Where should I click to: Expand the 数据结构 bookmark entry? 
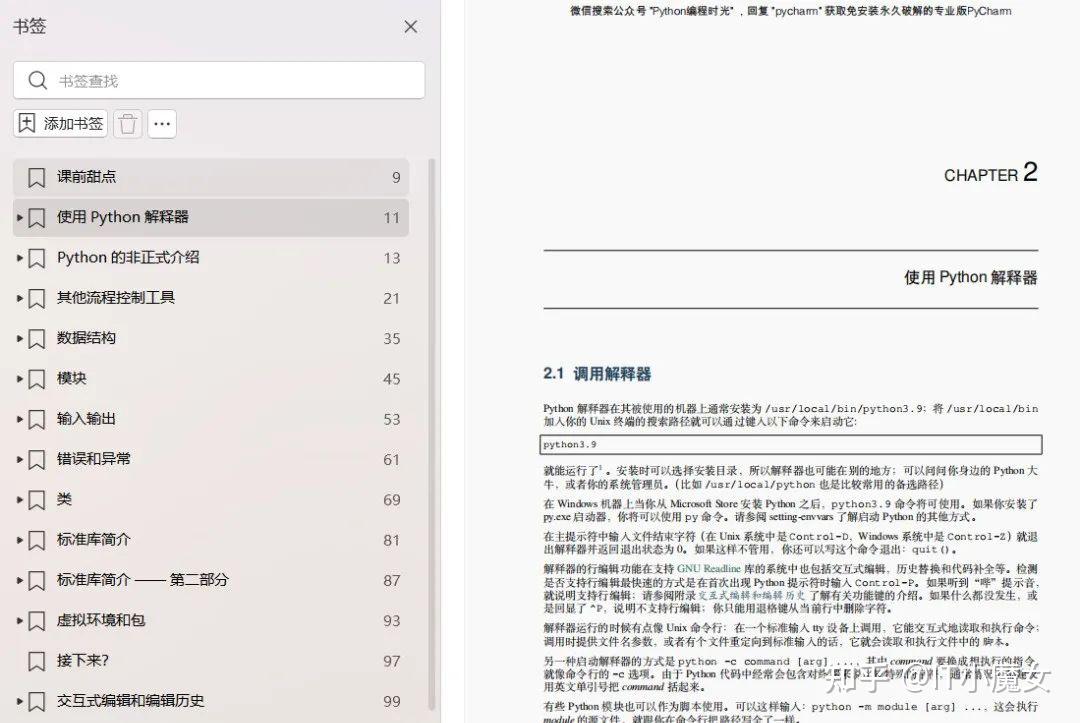[x=17, y=338]
